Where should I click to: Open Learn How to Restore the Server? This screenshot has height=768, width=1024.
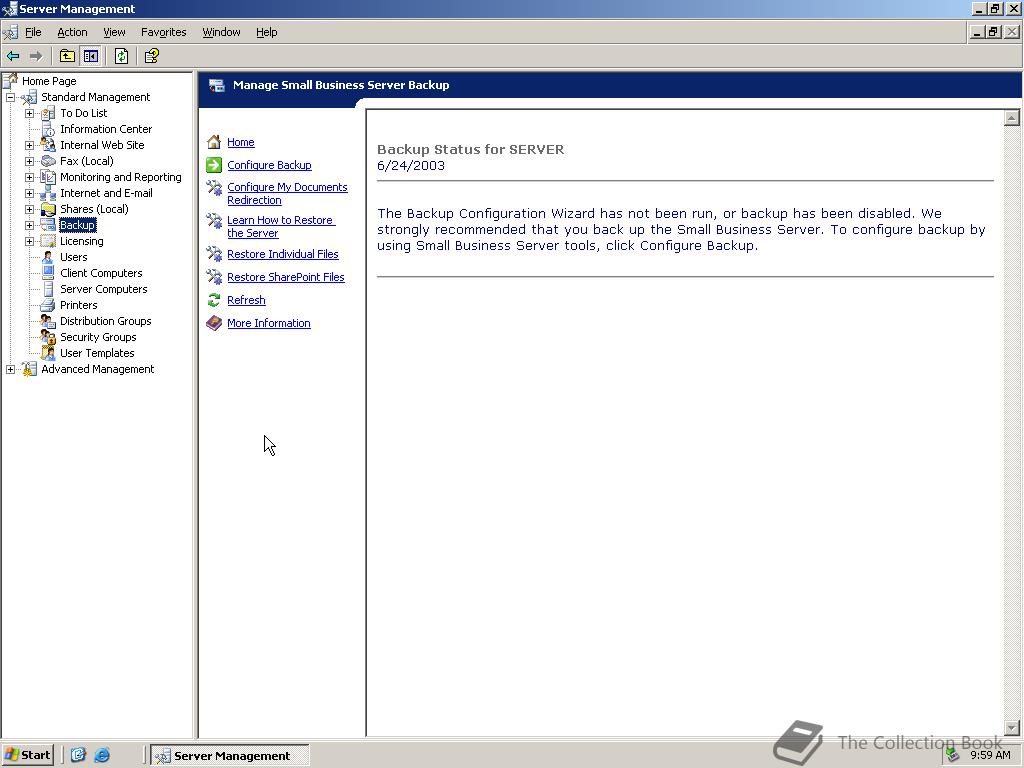[281, 227]
